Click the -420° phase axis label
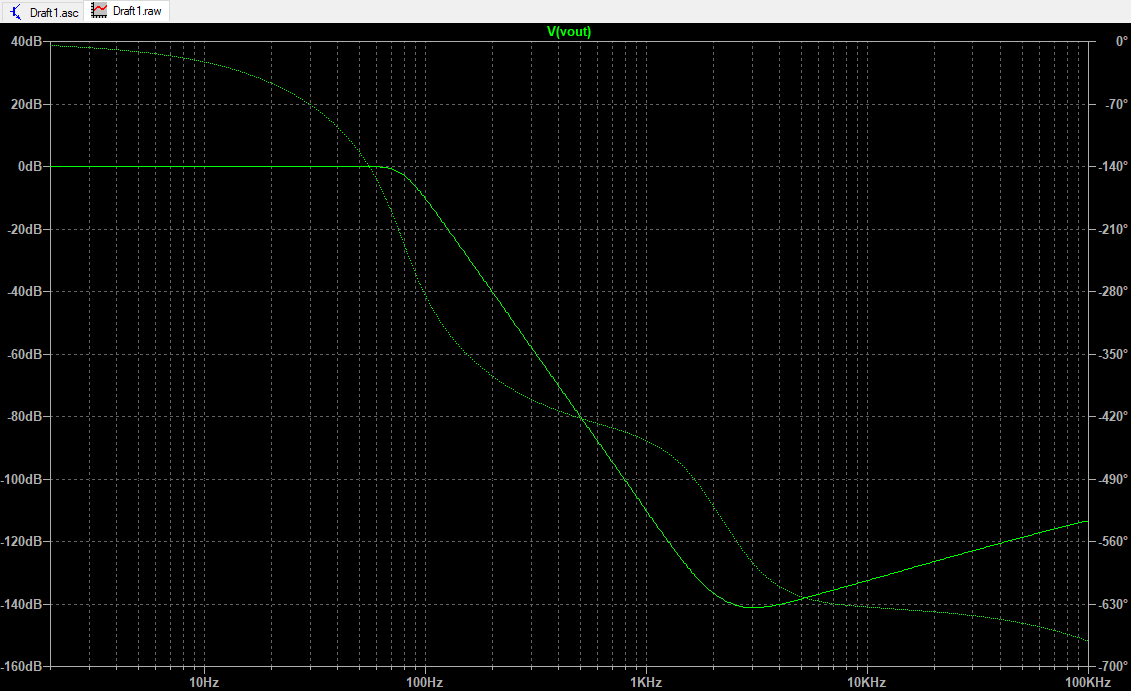Viewport: 1131px width, 691px height. pos(1112,416)
